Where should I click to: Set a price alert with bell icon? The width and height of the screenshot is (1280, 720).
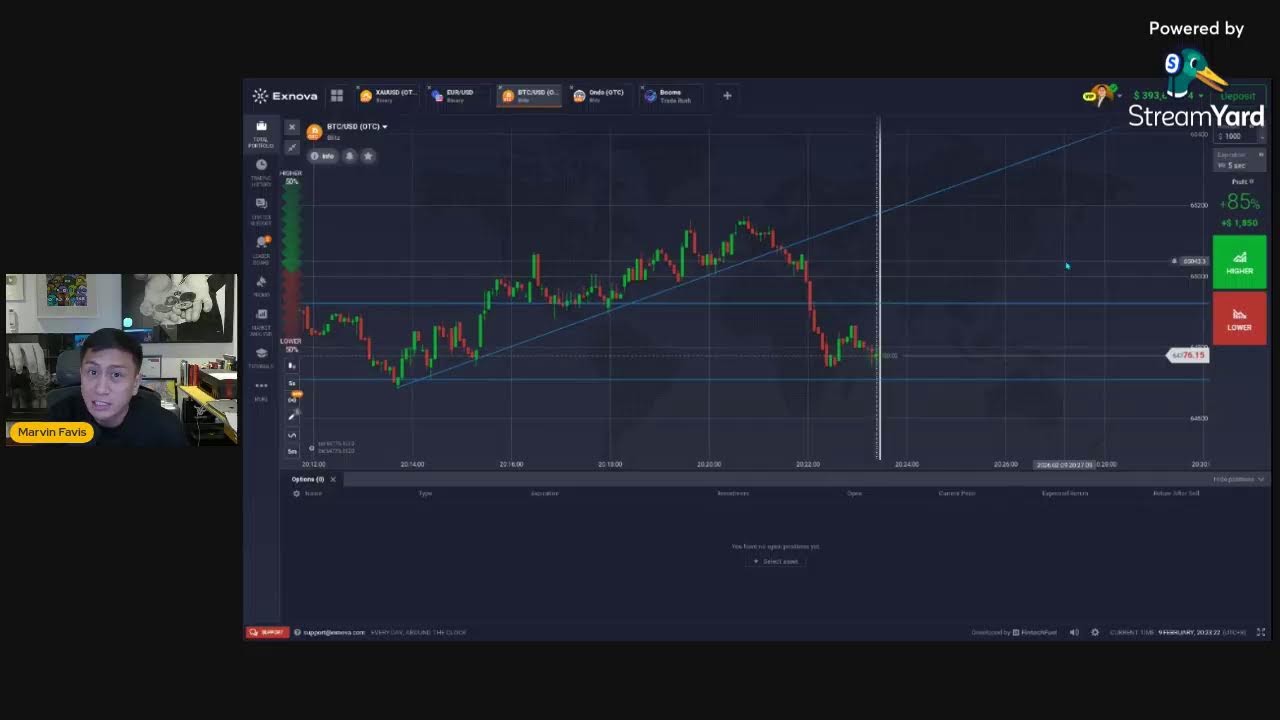pos(349,156)
